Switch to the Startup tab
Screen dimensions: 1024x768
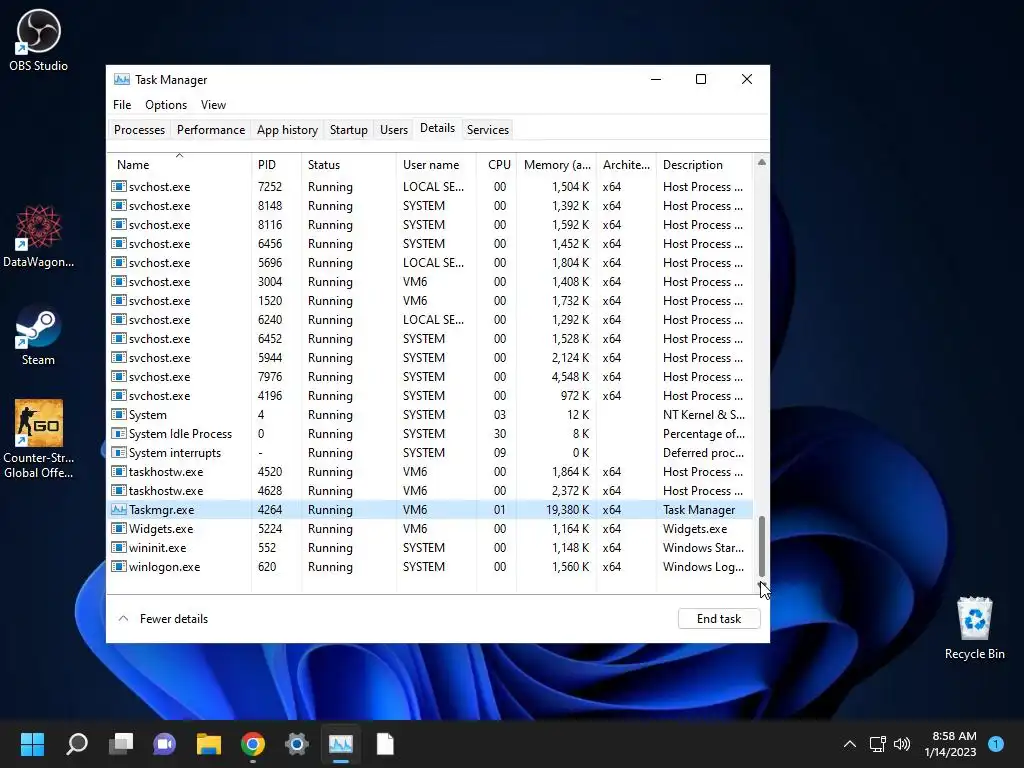349,129
